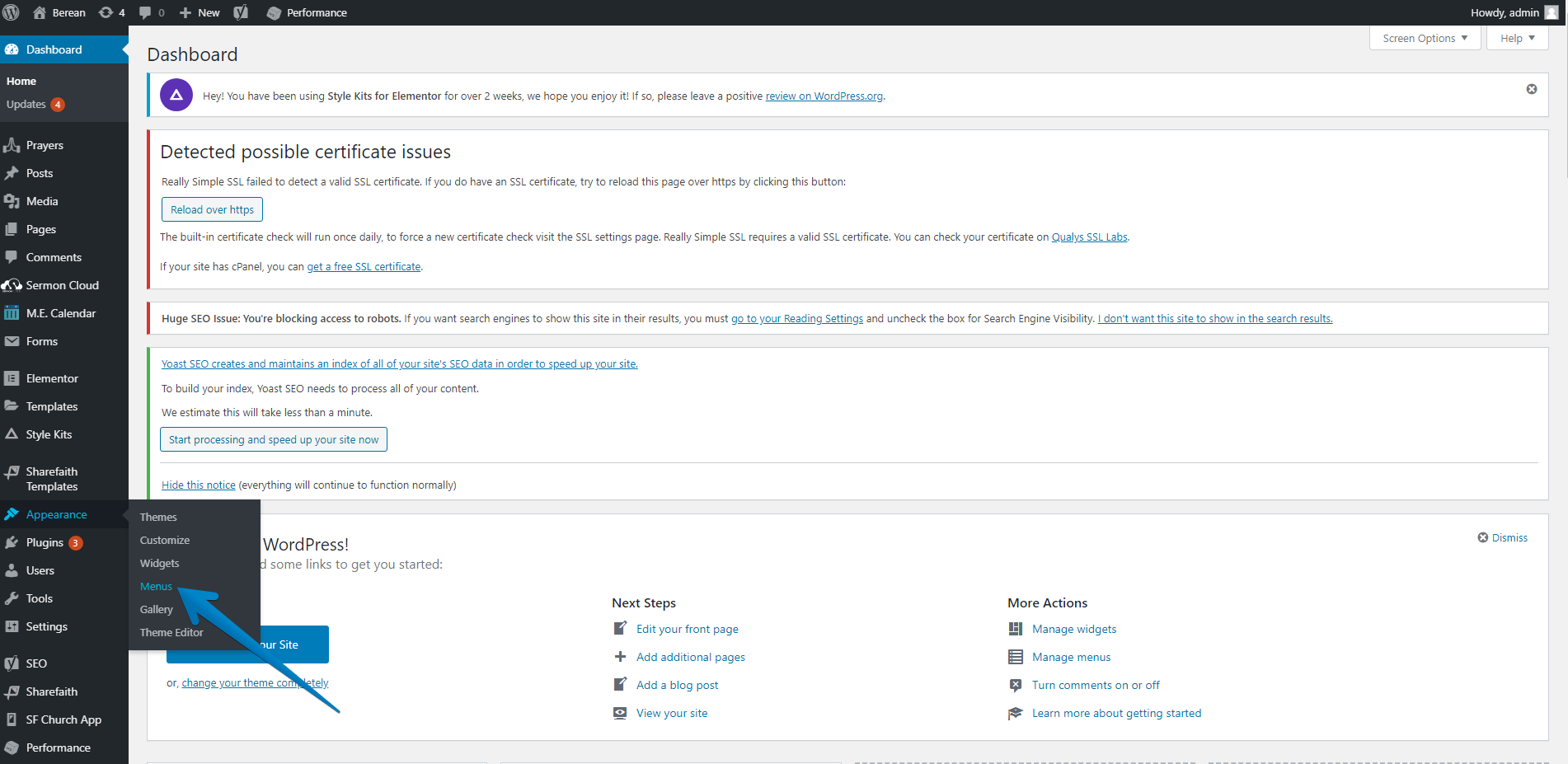Open the comments bubble icon in admin bar
Viewport: 1568px width, 764px height.
(146, 12)
